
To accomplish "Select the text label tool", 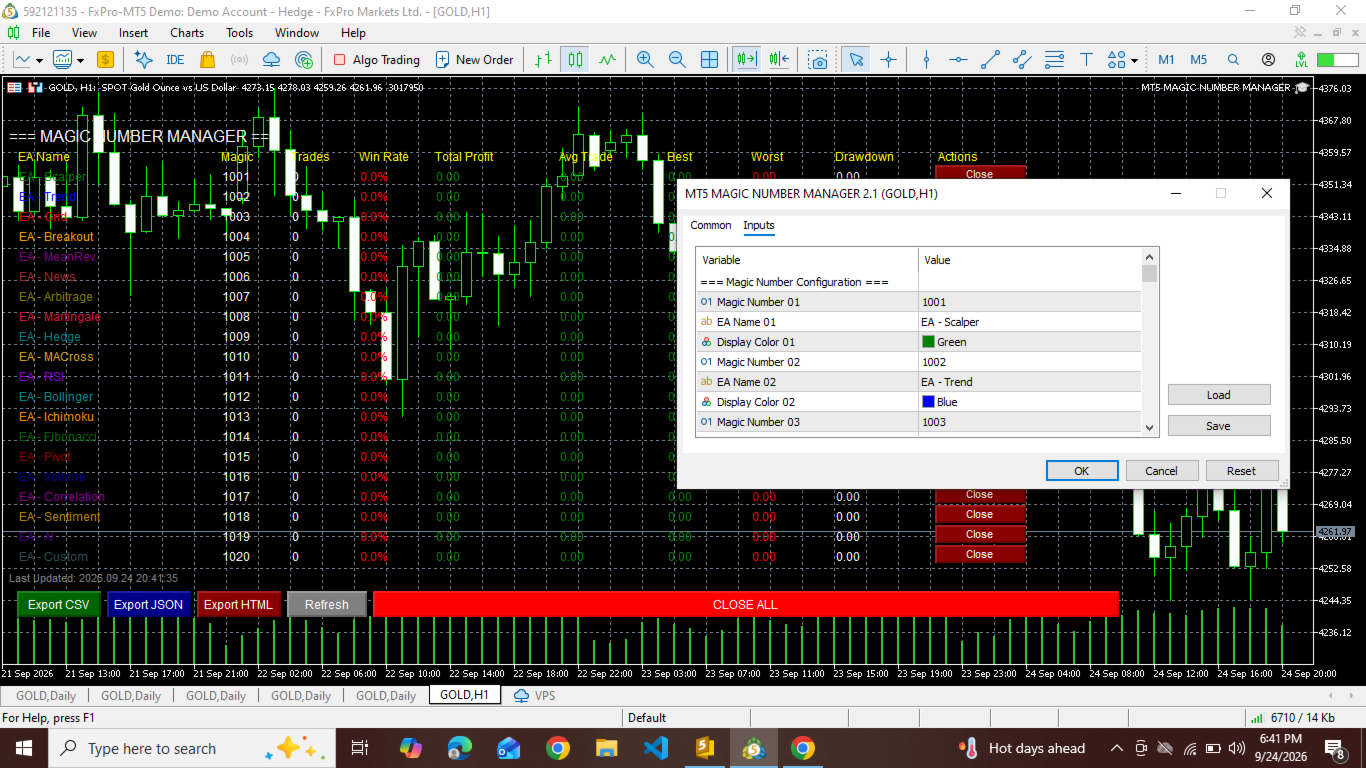I will click(1086, 60).
